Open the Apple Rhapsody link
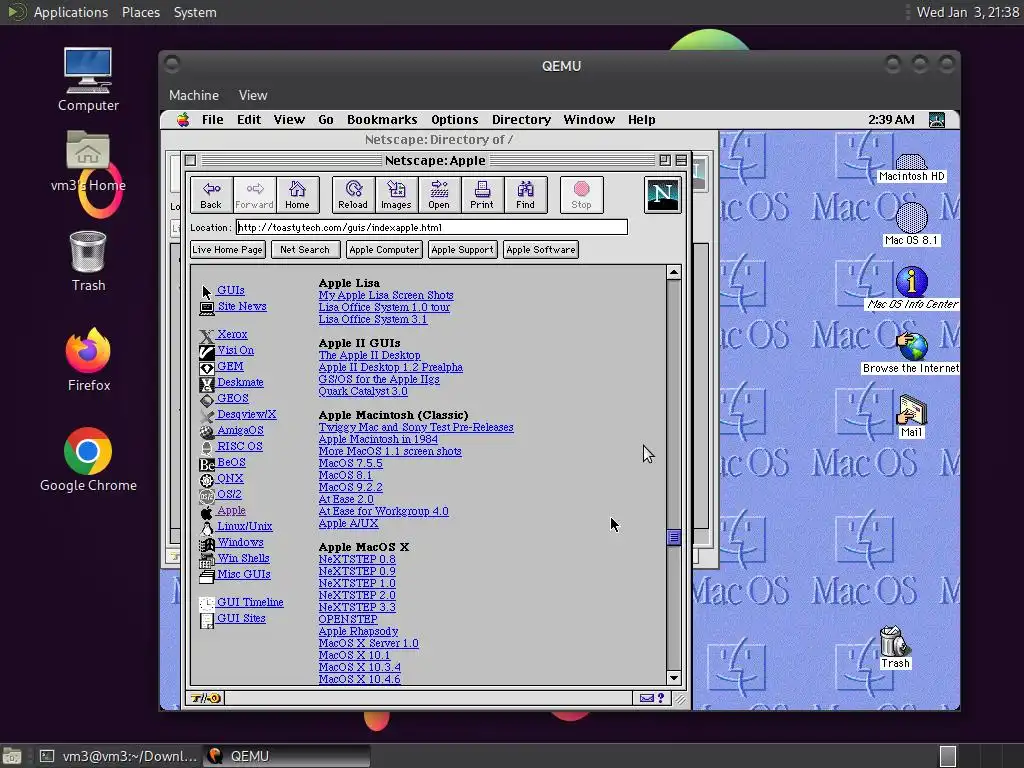Image resolution: width=1024 pixels, height=768 pixels. click(359, 632)
